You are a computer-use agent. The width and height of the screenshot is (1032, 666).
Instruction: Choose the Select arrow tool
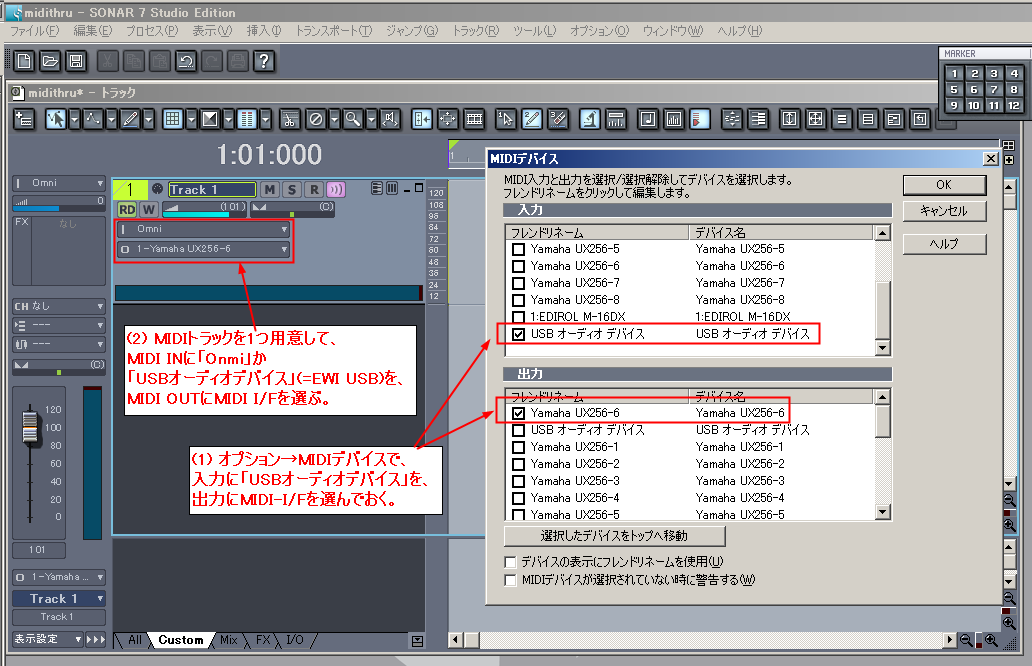[55, 119]
